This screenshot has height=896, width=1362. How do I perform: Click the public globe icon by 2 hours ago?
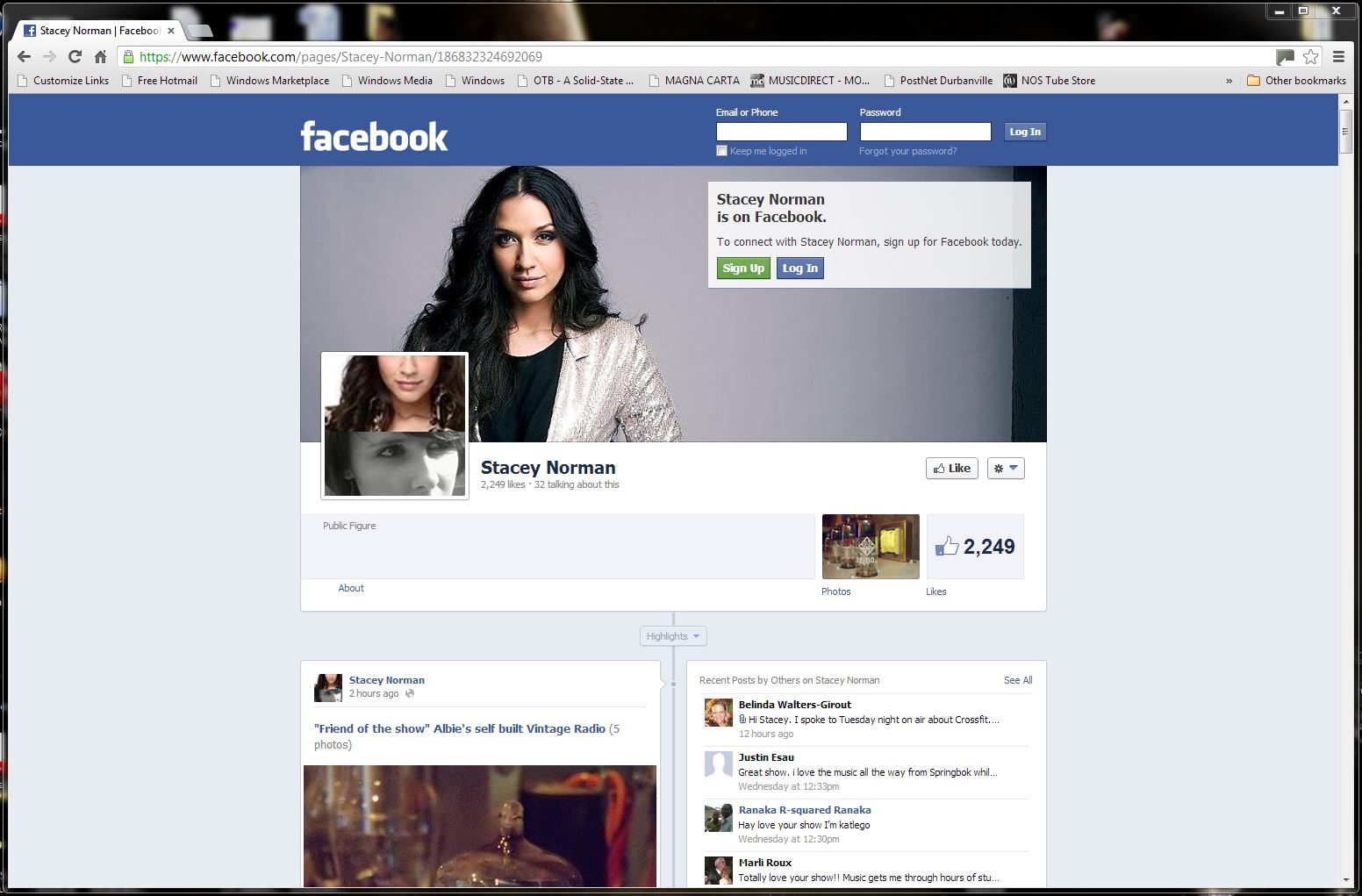410,693
